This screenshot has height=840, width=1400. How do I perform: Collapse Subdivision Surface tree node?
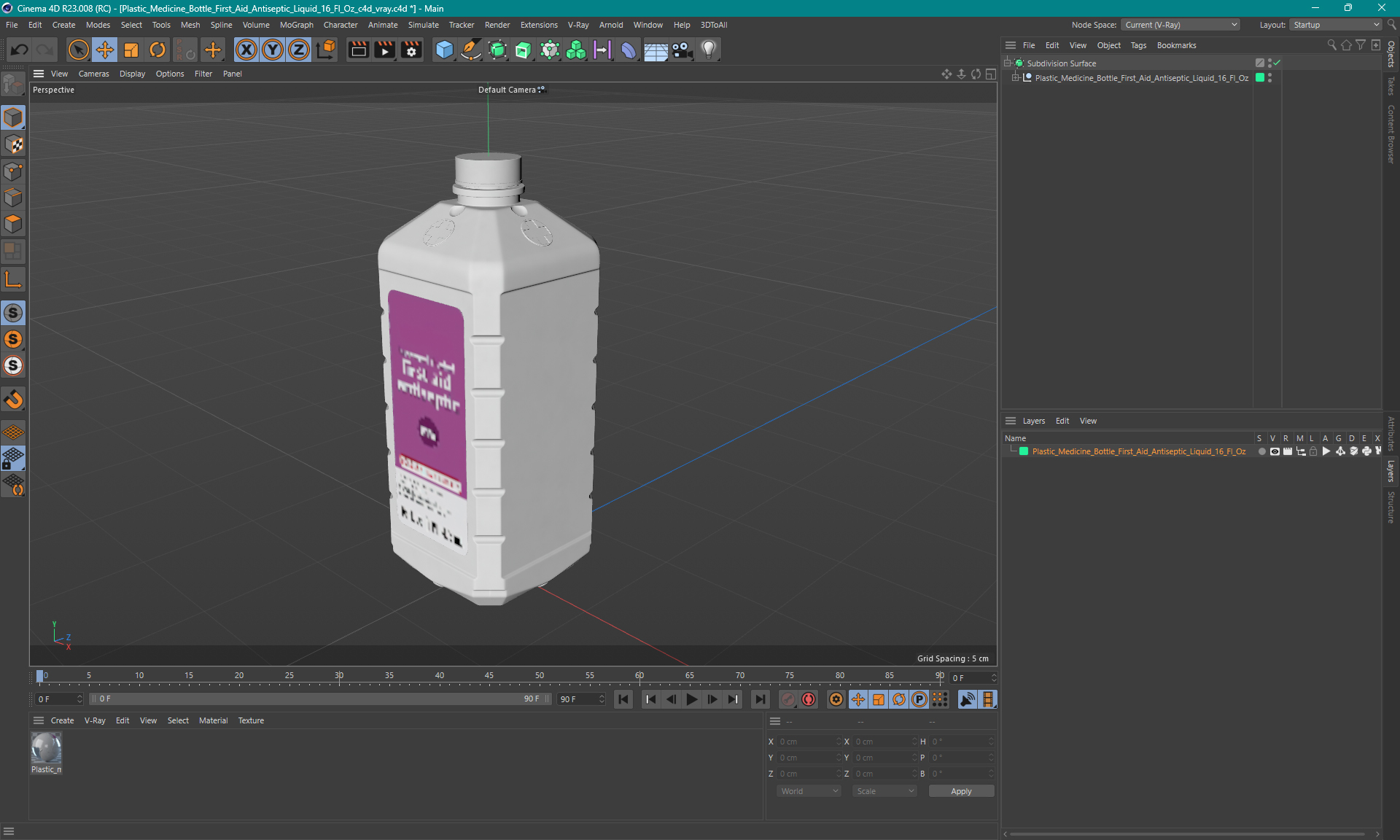point(1007,63)
